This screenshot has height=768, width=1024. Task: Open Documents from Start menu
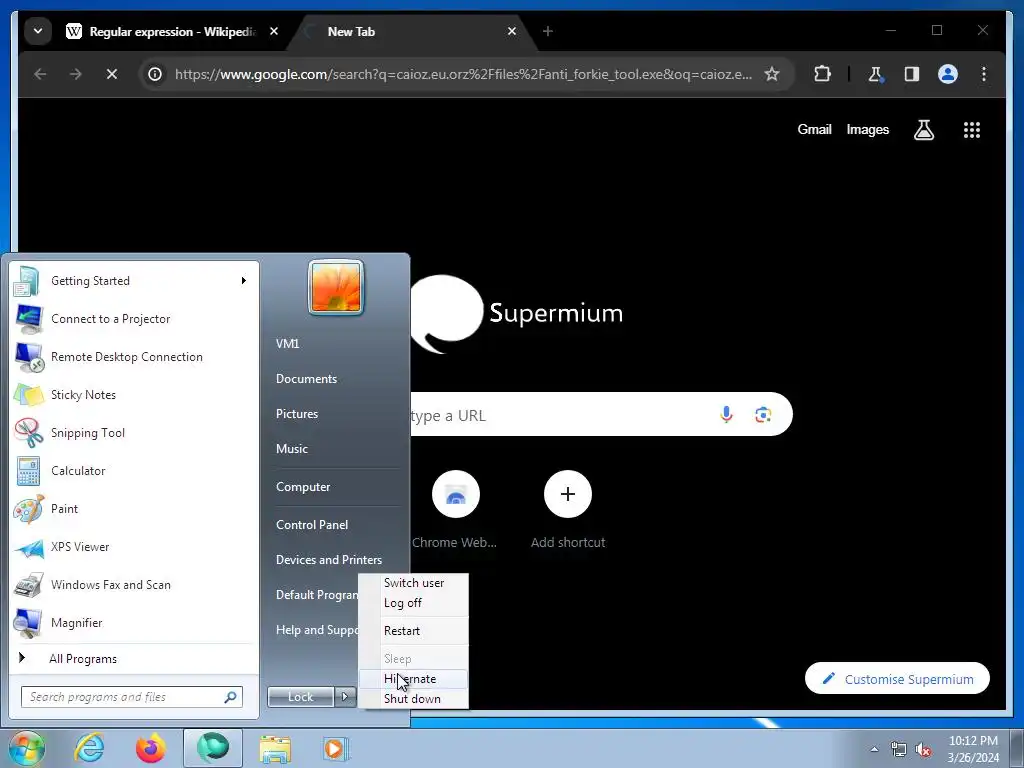306,379
